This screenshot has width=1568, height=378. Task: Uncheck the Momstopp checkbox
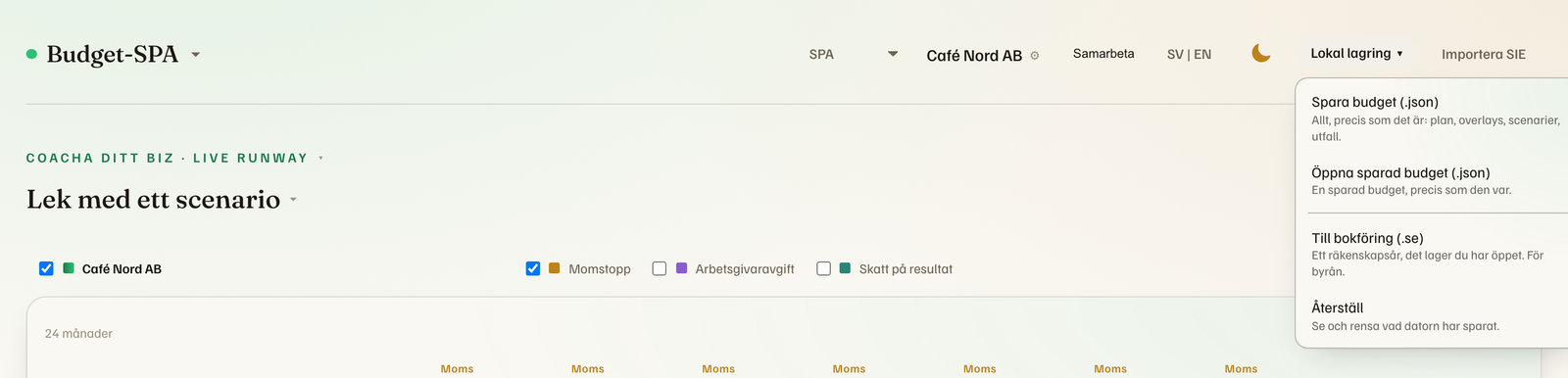pyautogui.click(x=533, y=268)
